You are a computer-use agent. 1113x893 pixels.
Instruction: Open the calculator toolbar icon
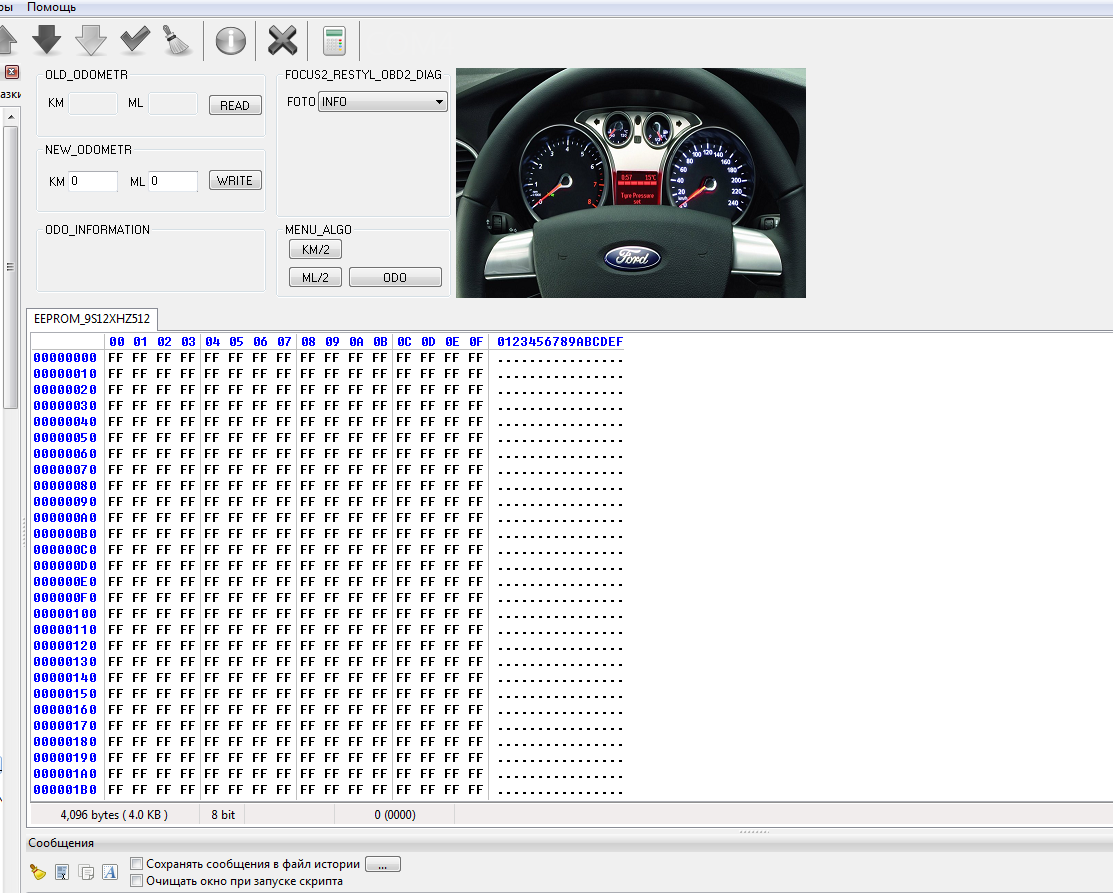[334, 41]
